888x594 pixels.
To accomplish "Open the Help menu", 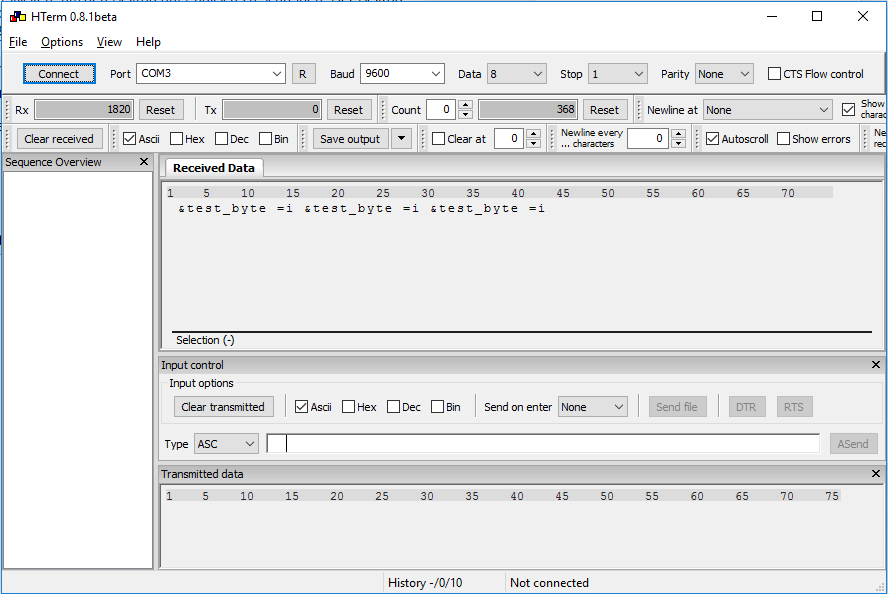I will click(148, 42).
